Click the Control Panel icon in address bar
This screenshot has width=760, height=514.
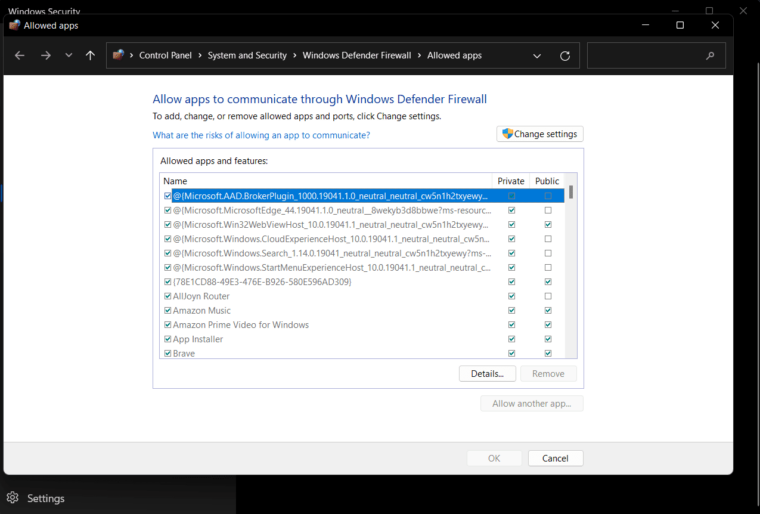(x=118, y=55)
